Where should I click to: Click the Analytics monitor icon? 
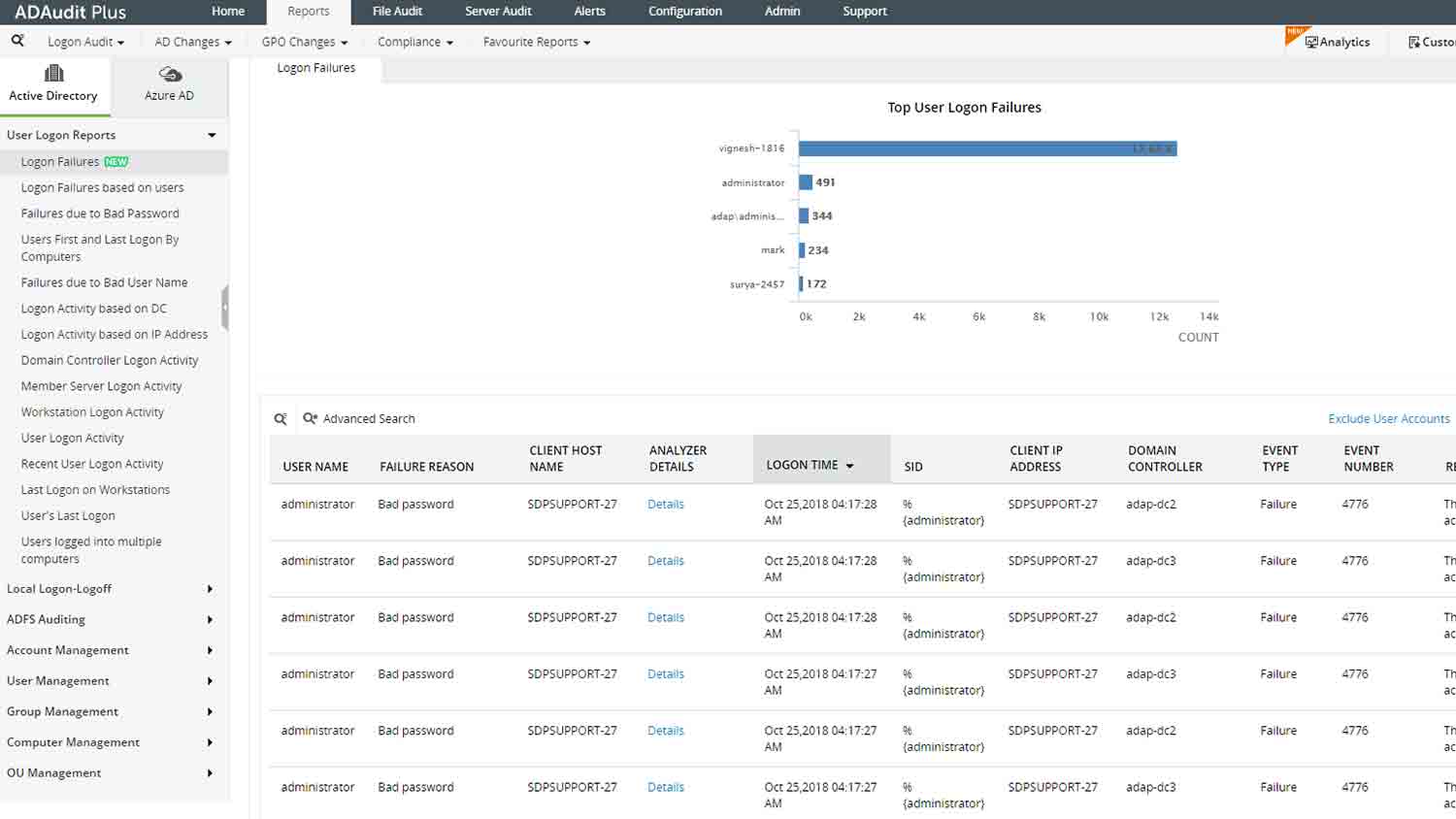[1311, 43]
